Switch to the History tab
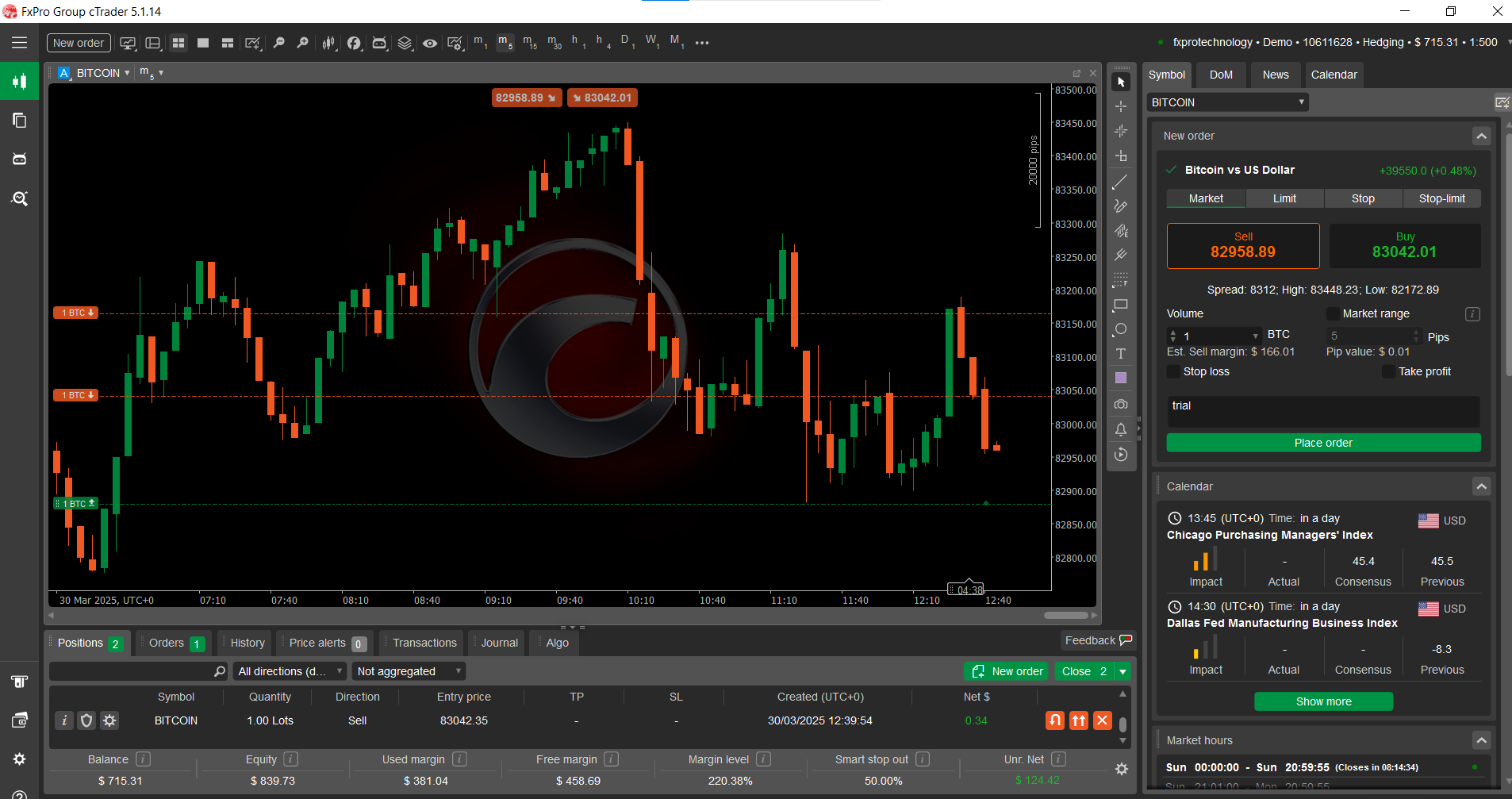 (248, 643)
